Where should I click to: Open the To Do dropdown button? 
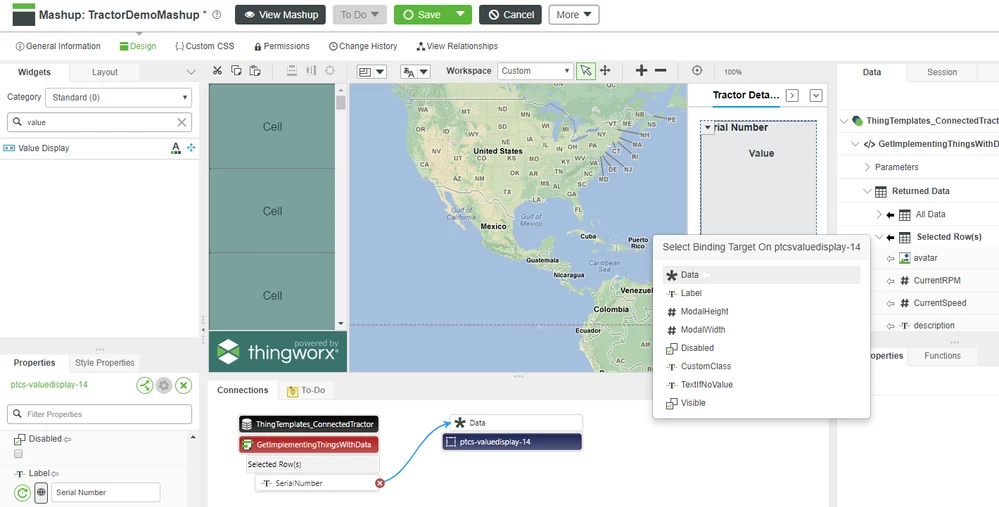point(359,15)
